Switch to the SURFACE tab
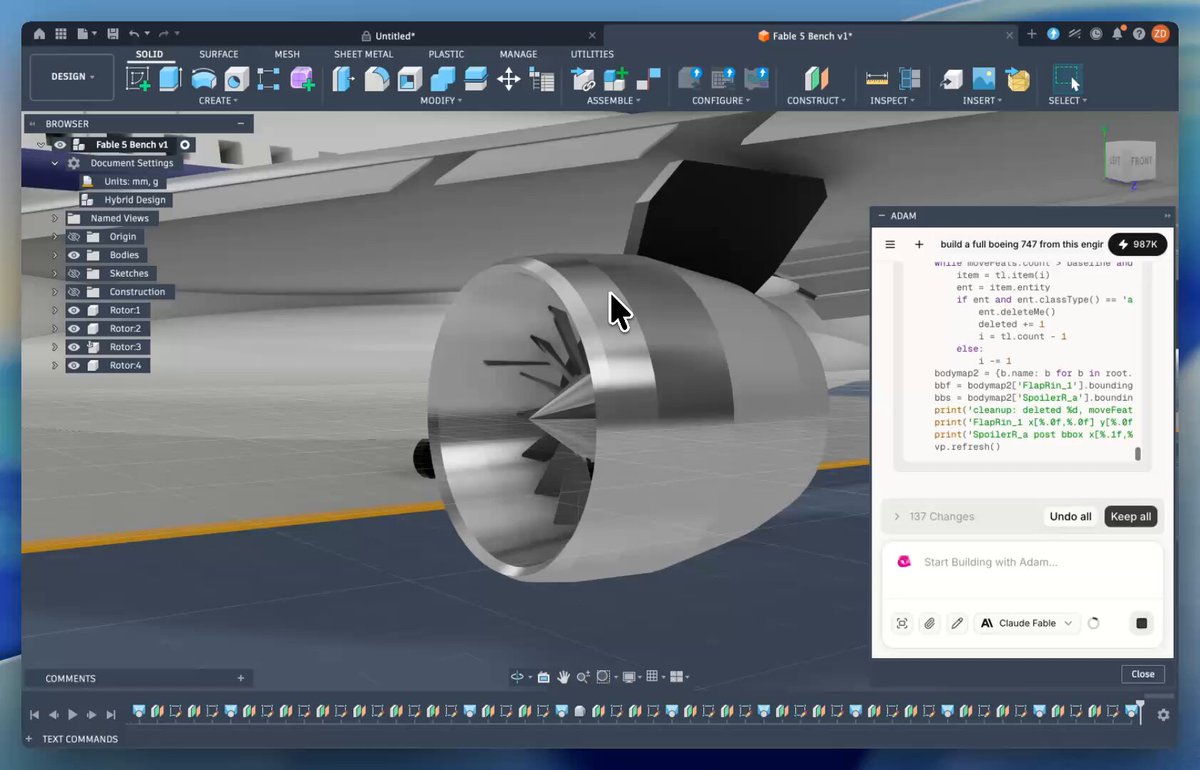1200x770 pixels. tap(219, 54)
